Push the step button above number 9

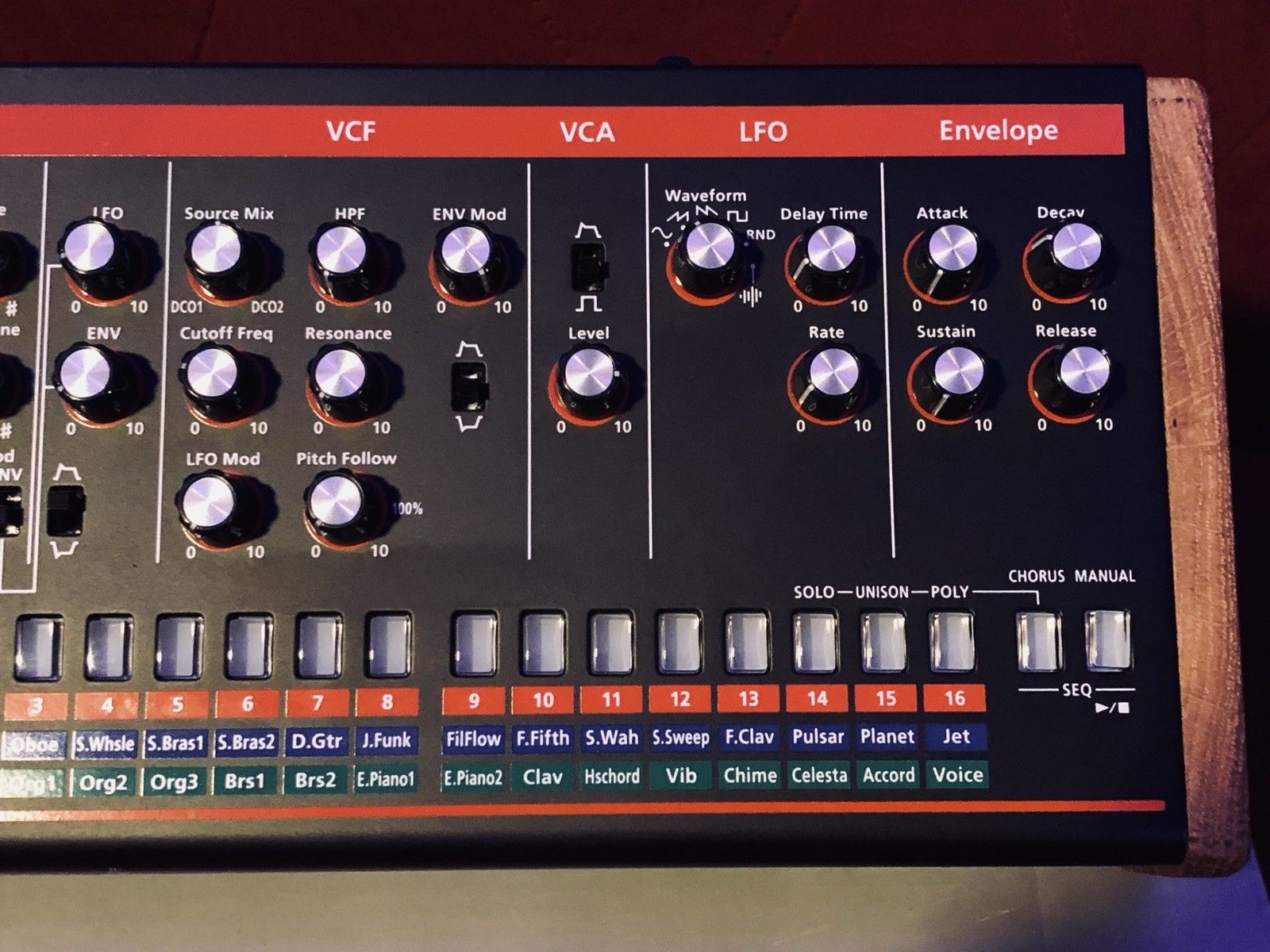coord(474,642)
